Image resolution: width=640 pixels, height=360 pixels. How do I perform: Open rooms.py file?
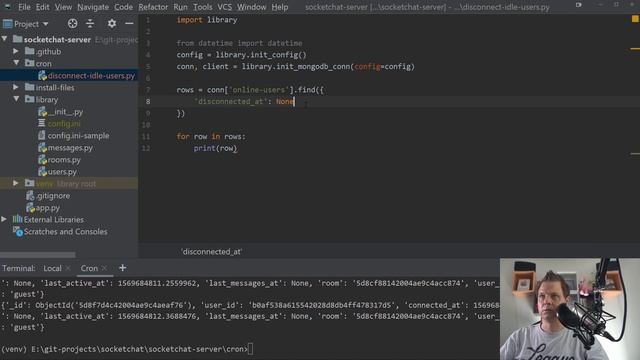pos(64,160)
